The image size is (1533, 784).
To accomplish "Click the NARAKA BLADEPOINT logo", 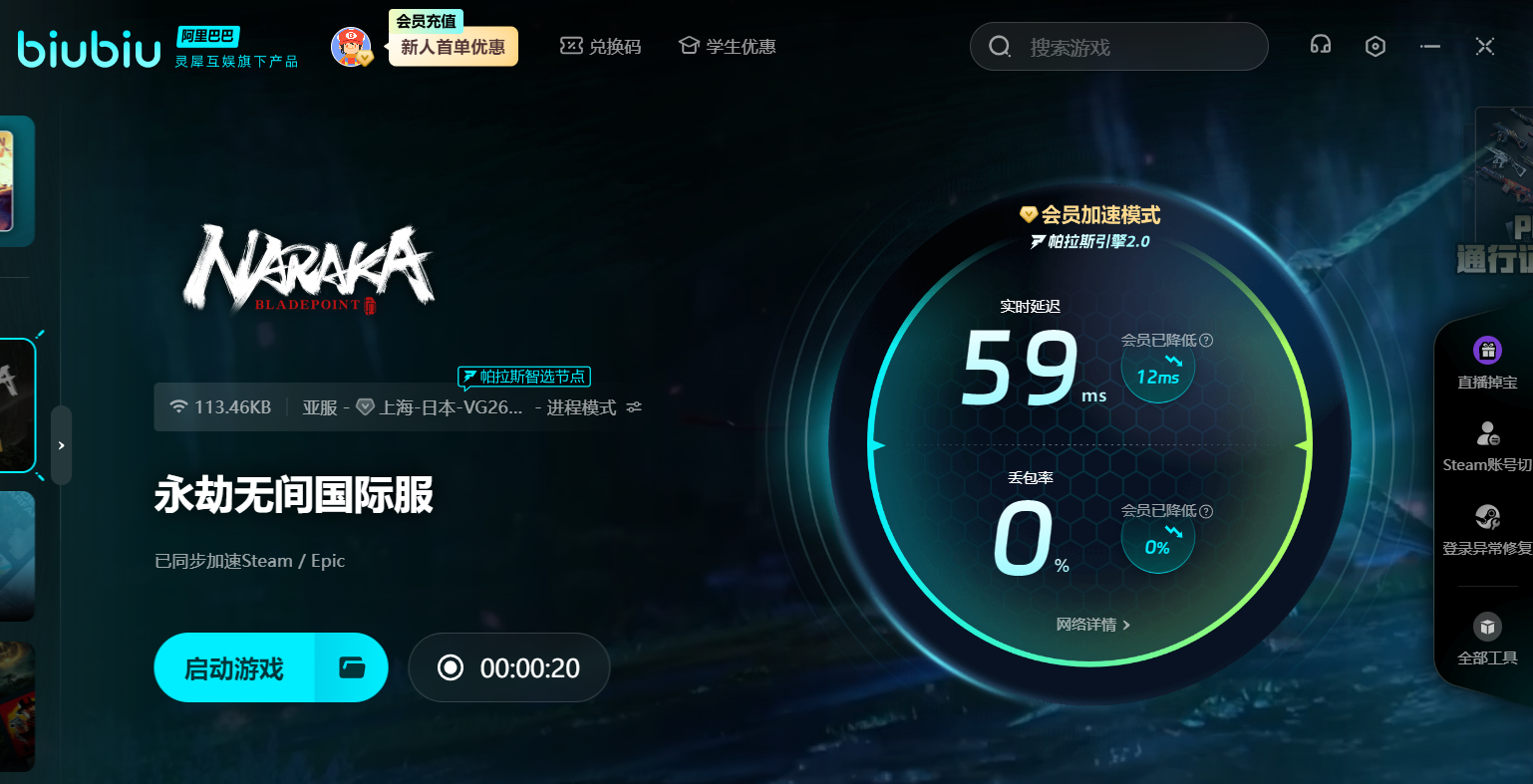I will (308, 269).
